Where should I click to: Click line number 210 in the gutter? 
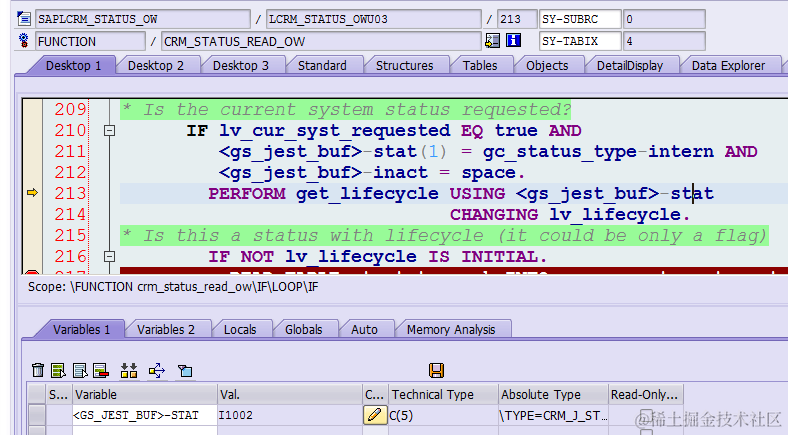tap(70, 131)
